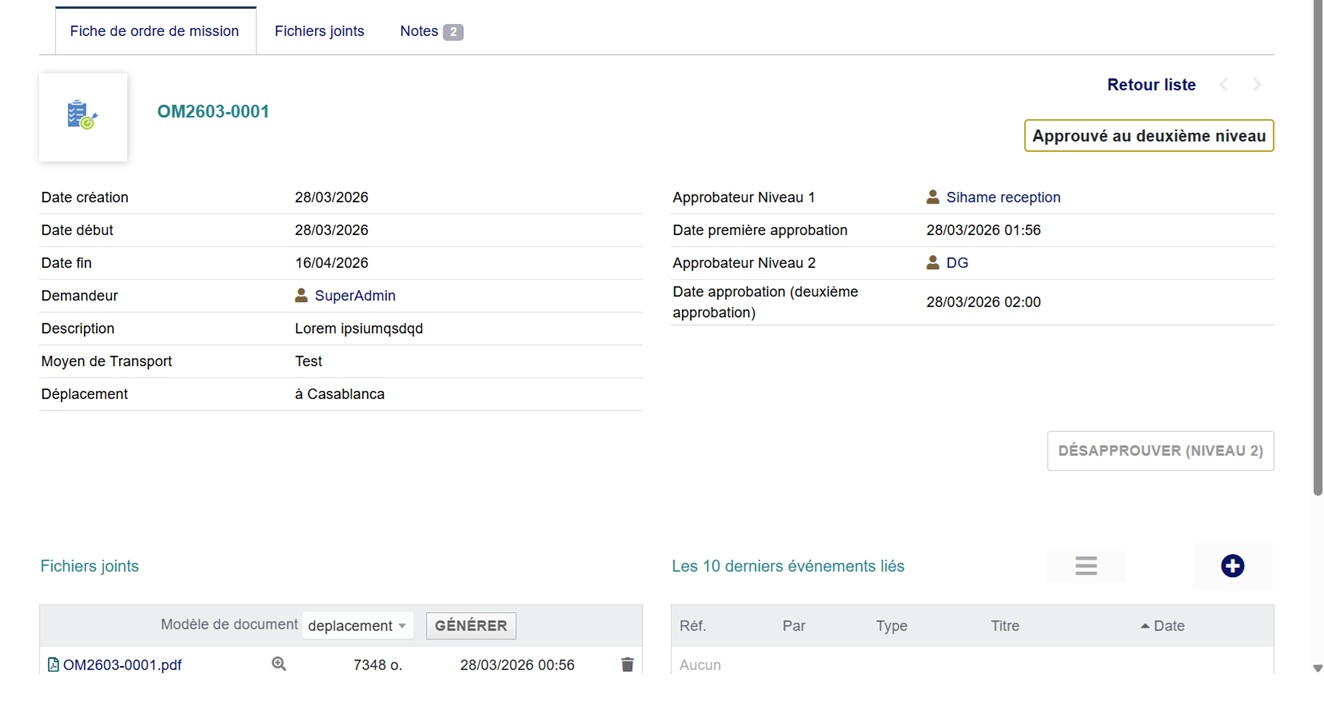Open SuperAdmin user profile link
The height and width of the screenshot is (712, 1324).
coord(355,296)
